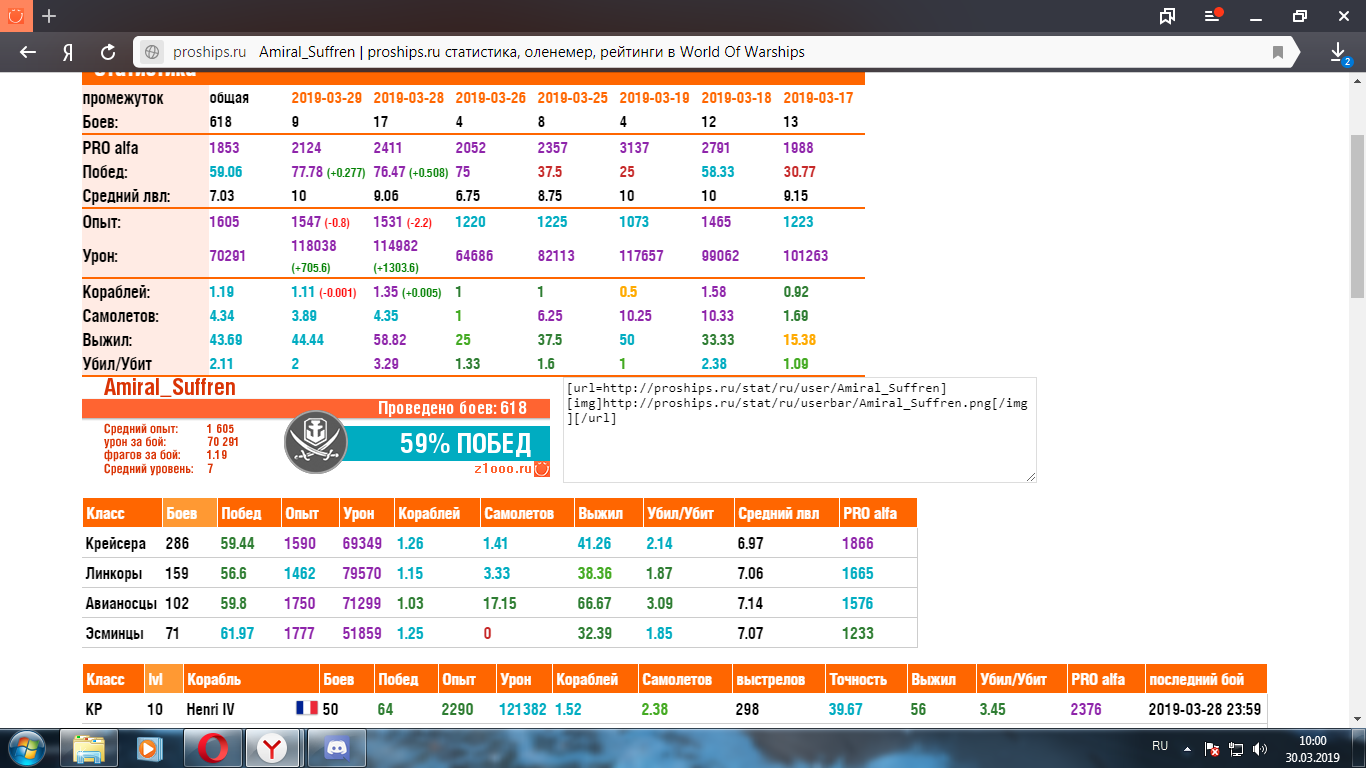Open Yandex home via the Я icon
This screenshot has height=768, width=1366.
[68, 52]
